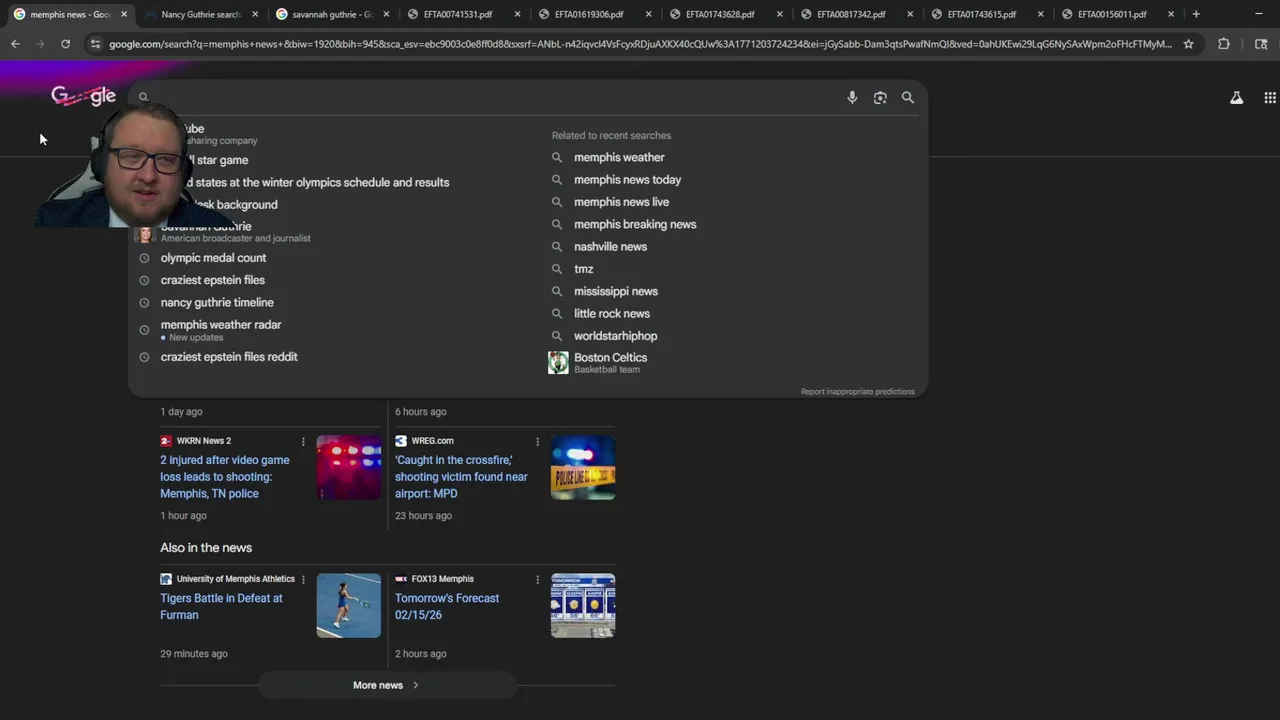The height and width of the screenshot is (720, 1280).
Task: Select the 'little rock news' suggestion
Action: pos(612,314)
